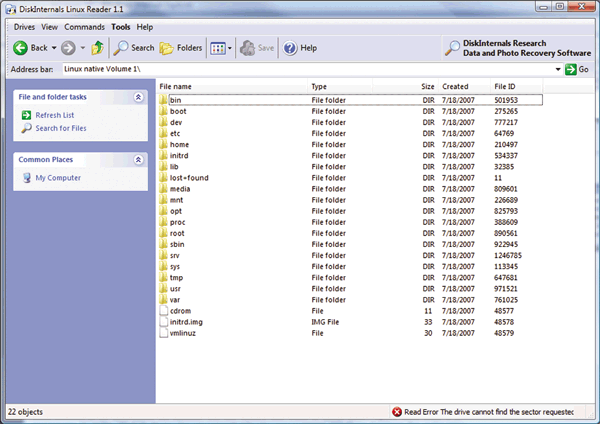
Task: Open Help from the toolbar
Action: coord(299,48)
